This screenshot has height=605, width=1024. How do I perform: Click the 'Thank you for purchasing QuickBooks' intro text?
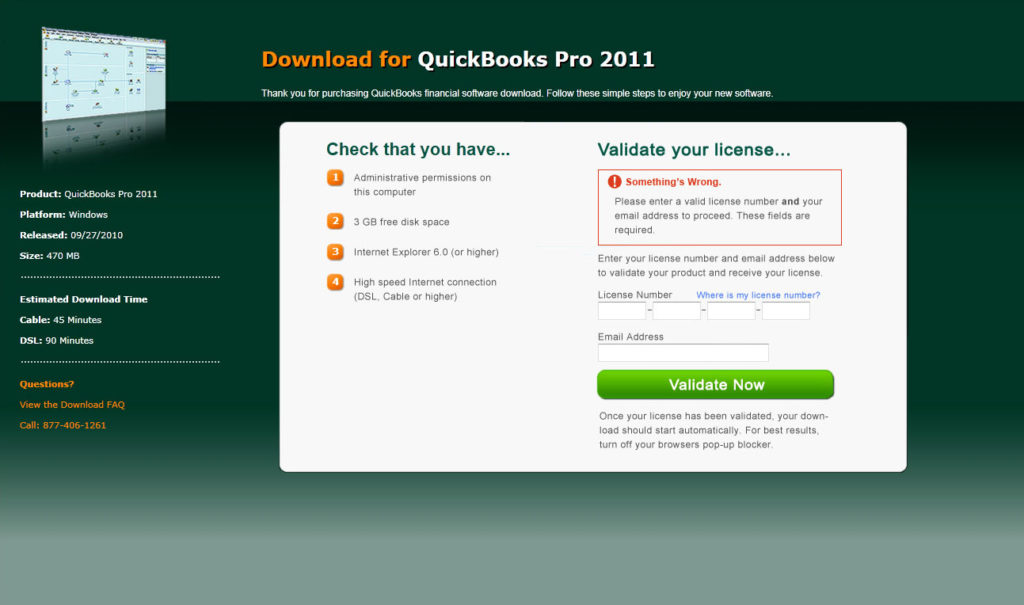[517, 93]
